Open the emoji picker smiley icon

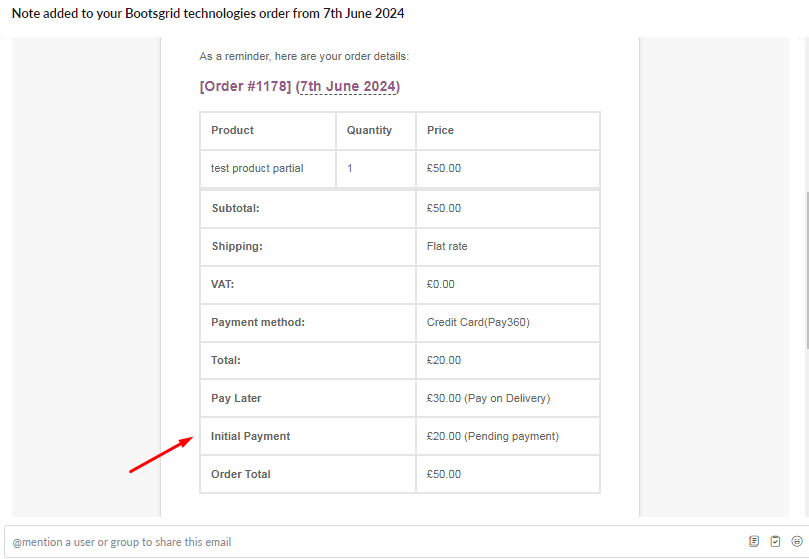point(797,541)
